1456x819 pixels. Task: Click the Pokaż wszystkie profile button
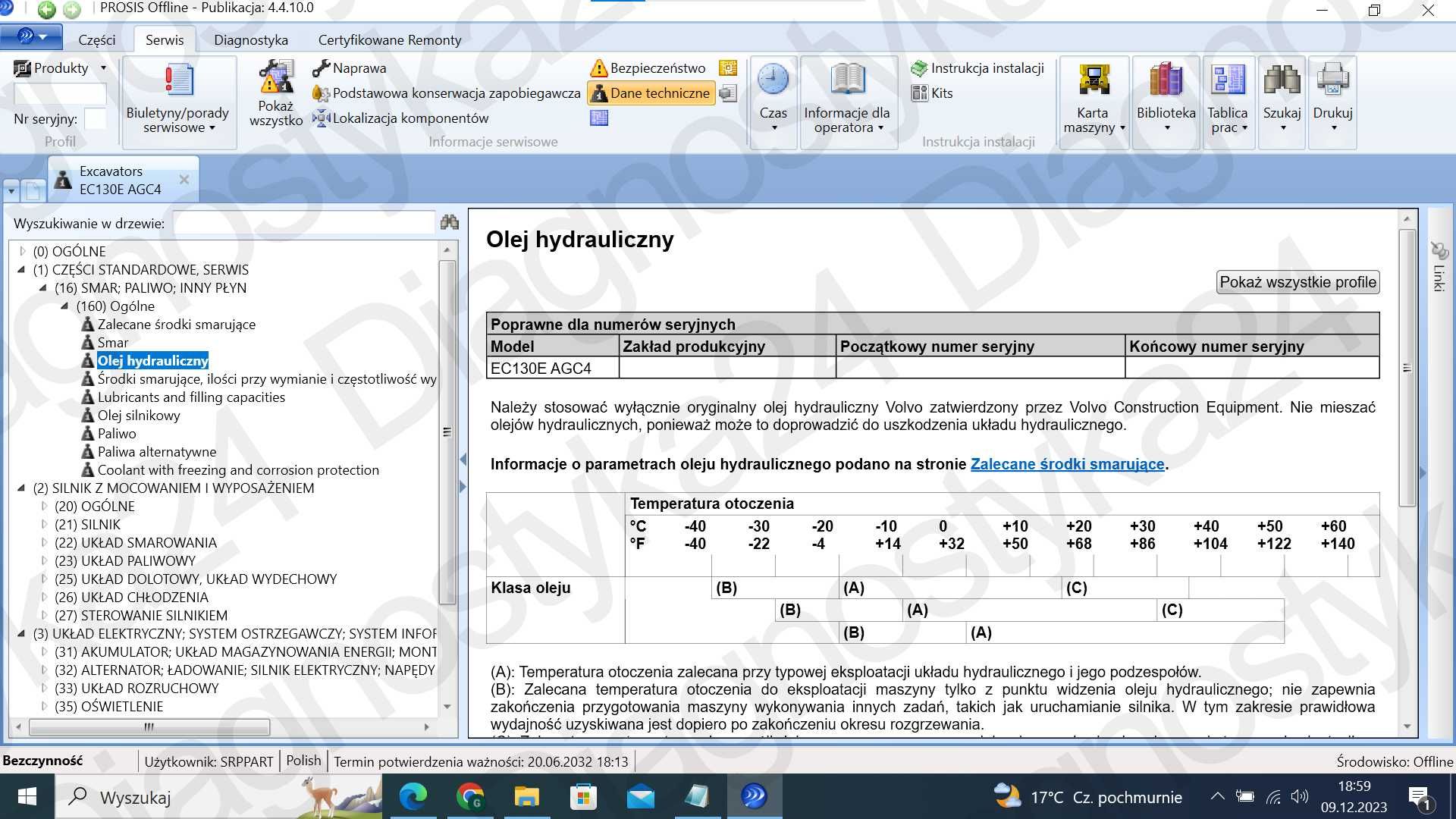point(1297,282)
